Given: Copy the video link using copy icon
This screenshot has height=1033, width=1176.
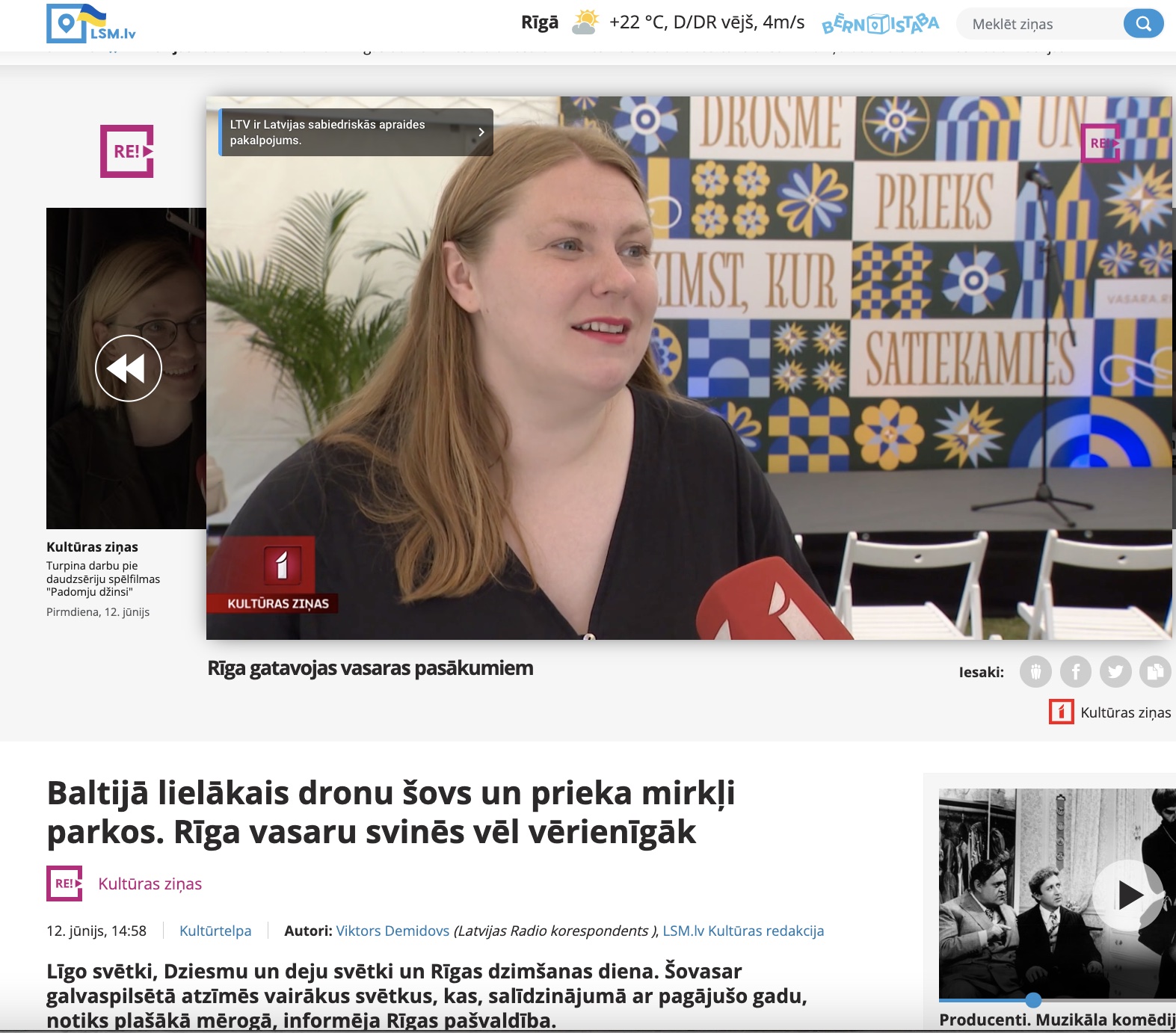Looking at the screenshot, I should pos(1154,672).
